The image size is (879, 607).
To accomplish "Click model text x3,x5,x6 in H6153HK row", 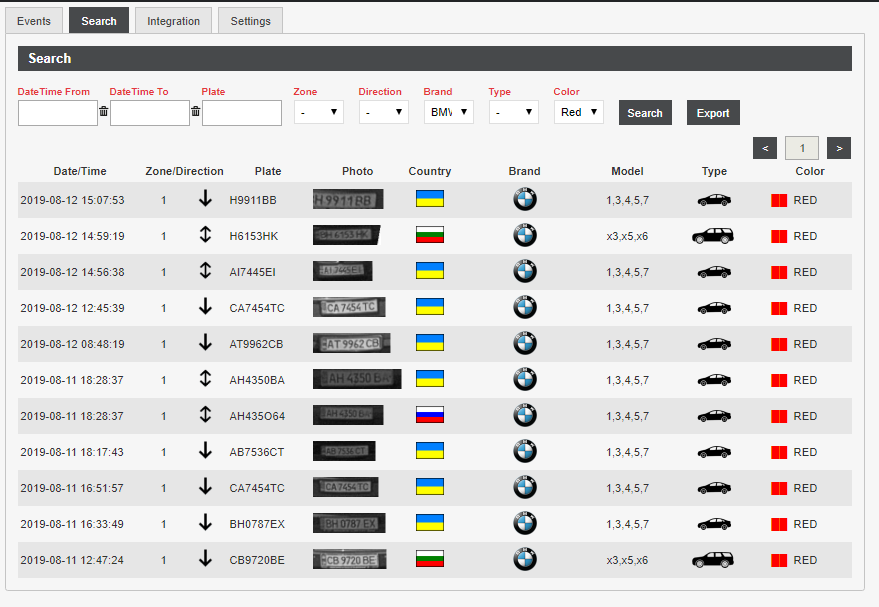I will click(x=627, y=236).
